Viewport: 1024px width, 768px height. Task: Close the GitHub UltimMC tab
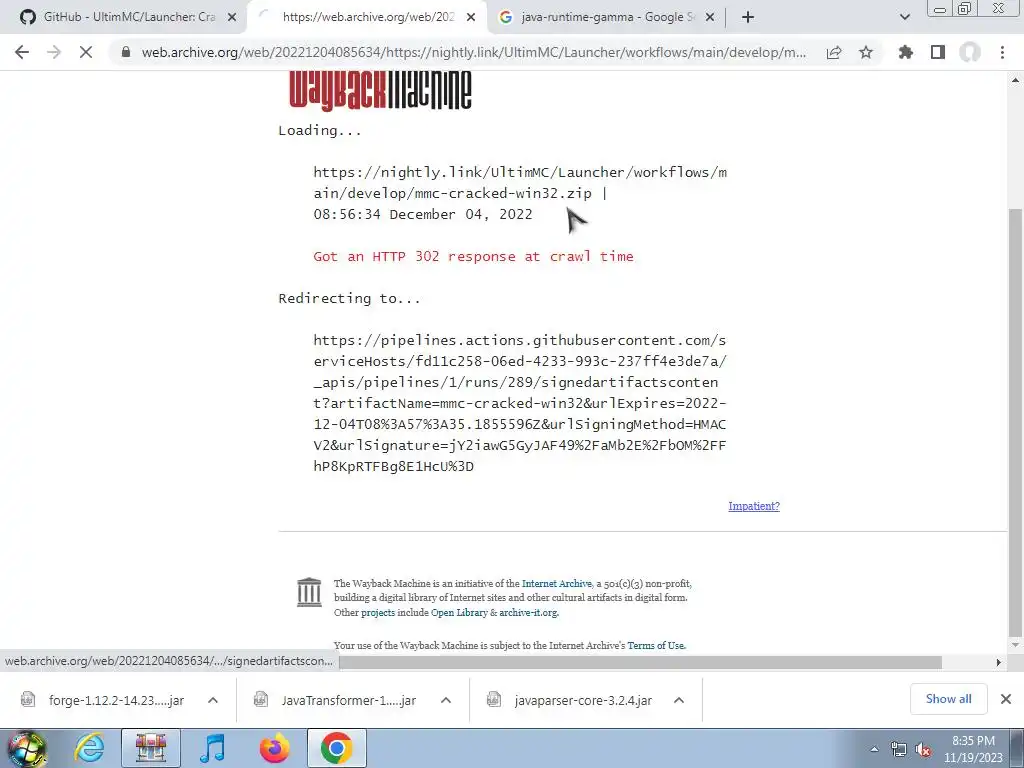coord(232,17)
